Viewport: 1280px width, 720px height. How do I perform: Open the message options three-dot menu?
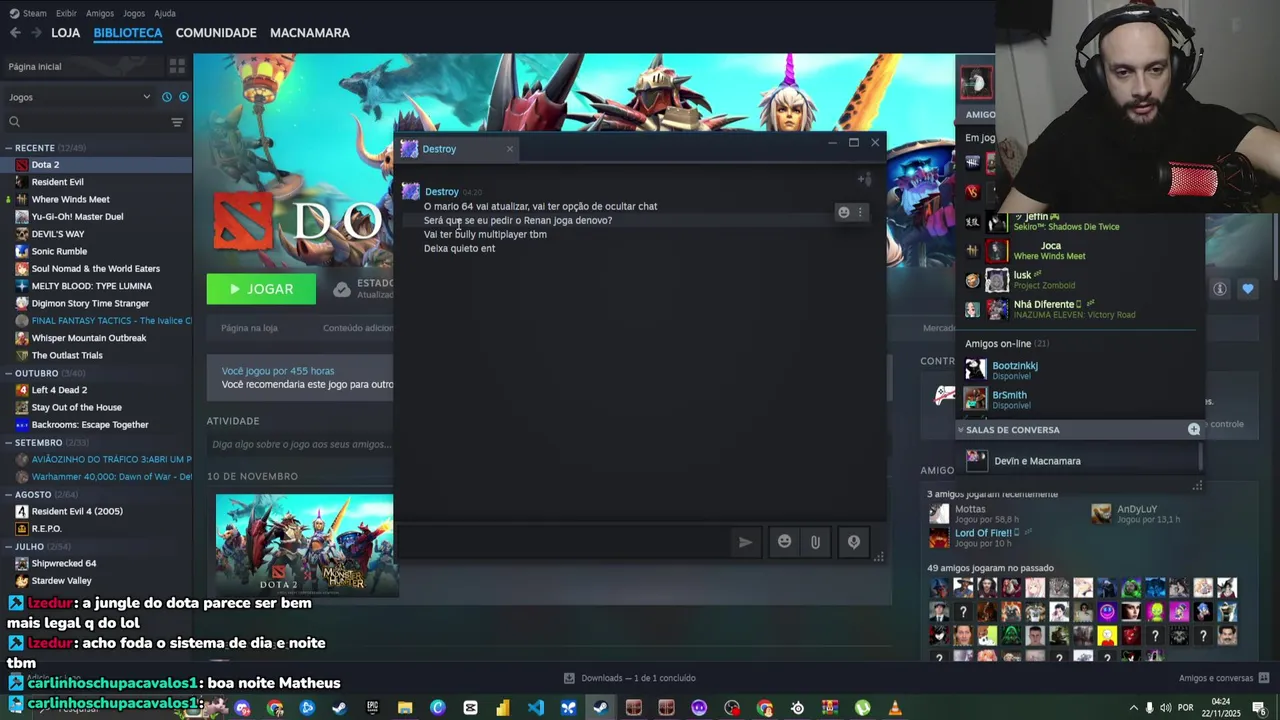(x=860, y=212)
